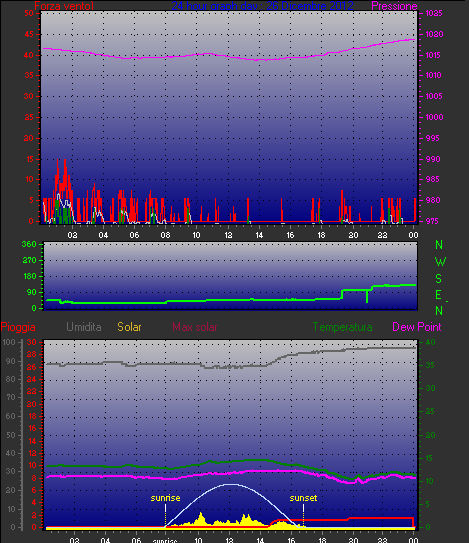This screenshot has width=469, height=543.
Task: Select the 'Max solar' legend label
Action: point(195,327)
